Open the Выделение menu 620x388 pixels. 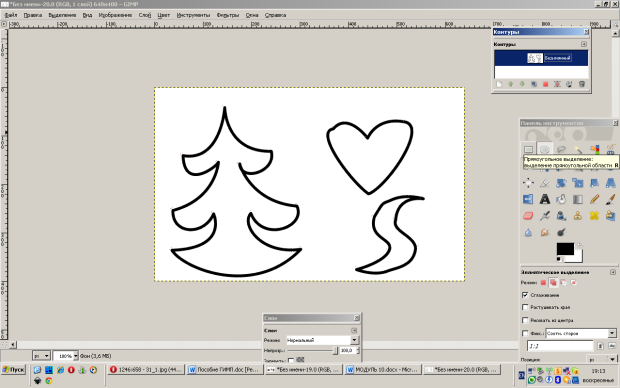[62, 15]
